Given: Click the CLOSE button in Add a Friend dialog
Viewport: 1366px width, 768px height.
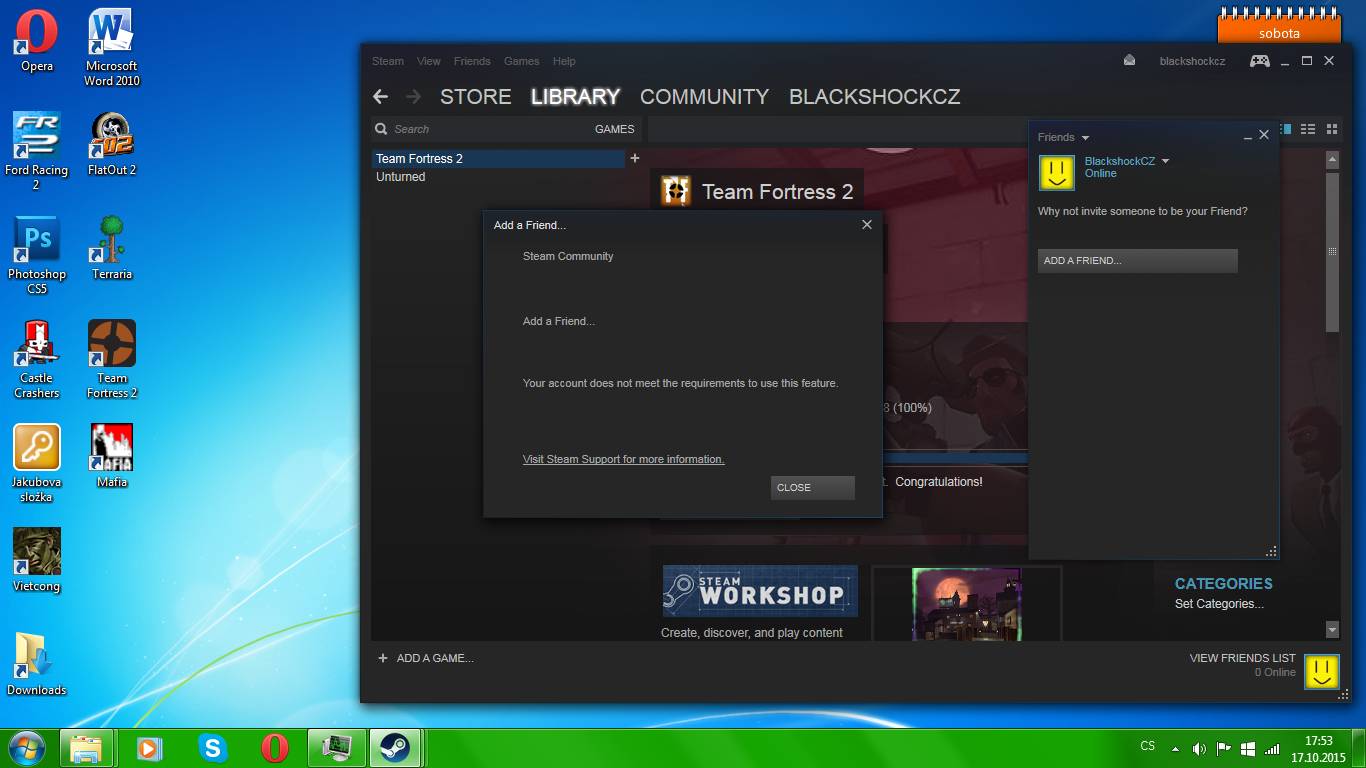Looking at the screenshot, I should tap(813, 487).
